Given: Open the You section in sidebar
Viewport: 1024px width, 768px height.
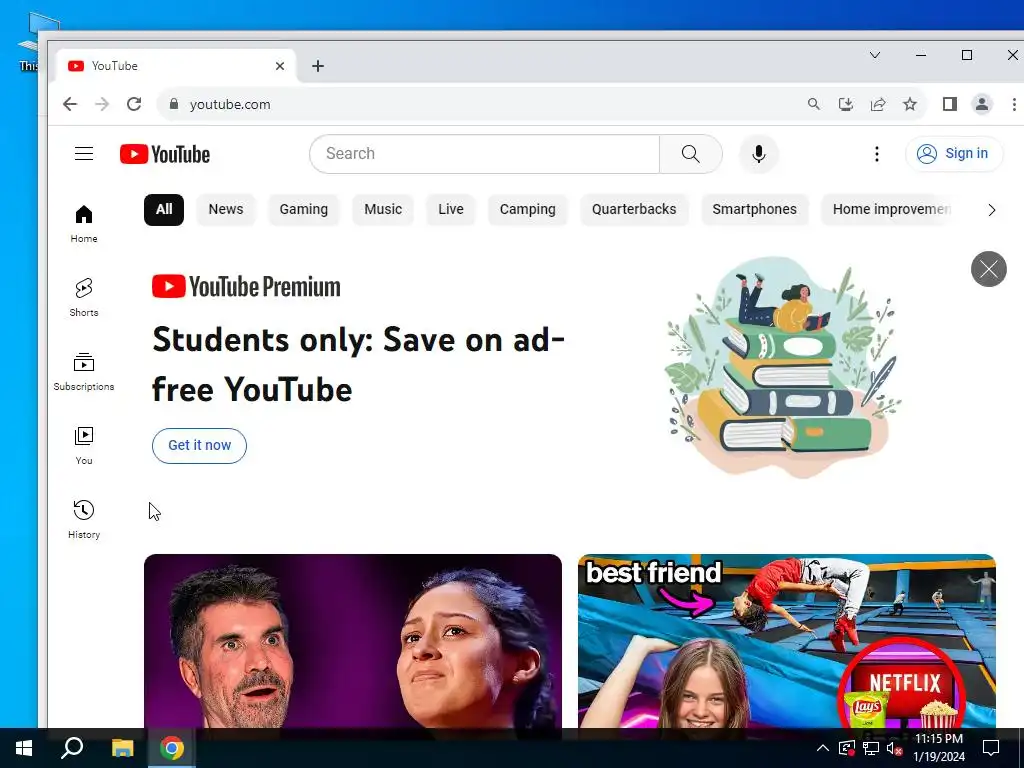Looking at the screenshot, I should click(84, 445).
